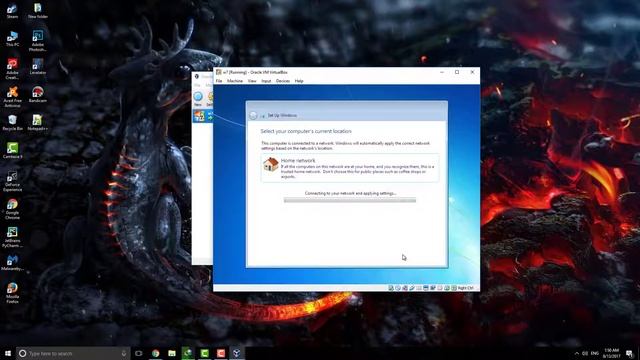Open the Bandicam desktop shortcut
640x360 pixels.
coord(38,94)
